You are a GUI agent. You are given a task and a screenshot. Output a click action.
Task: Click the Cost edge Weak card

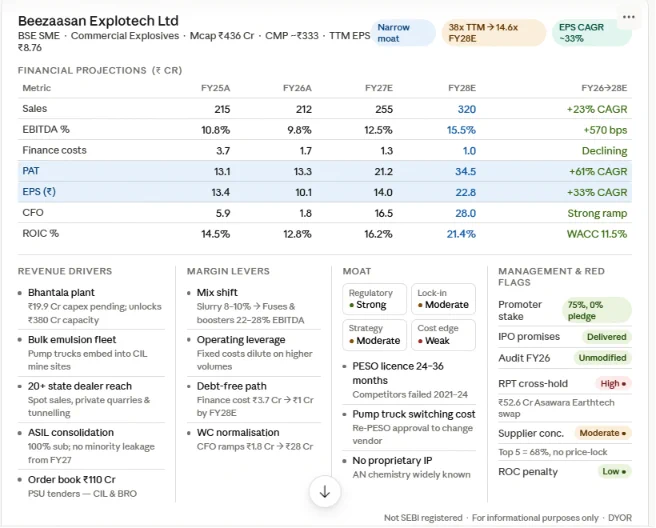click(x=443, y=335)
